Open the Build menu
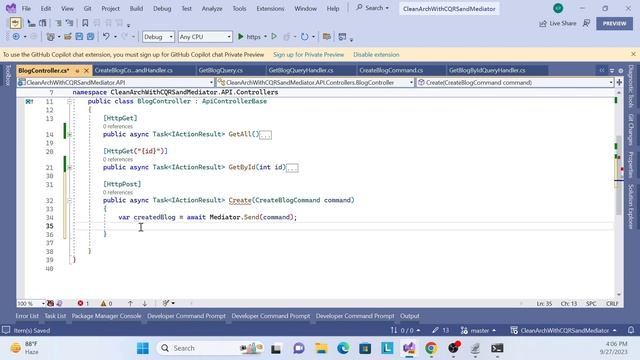The image size is (640, 360). [x=136, y=9]
